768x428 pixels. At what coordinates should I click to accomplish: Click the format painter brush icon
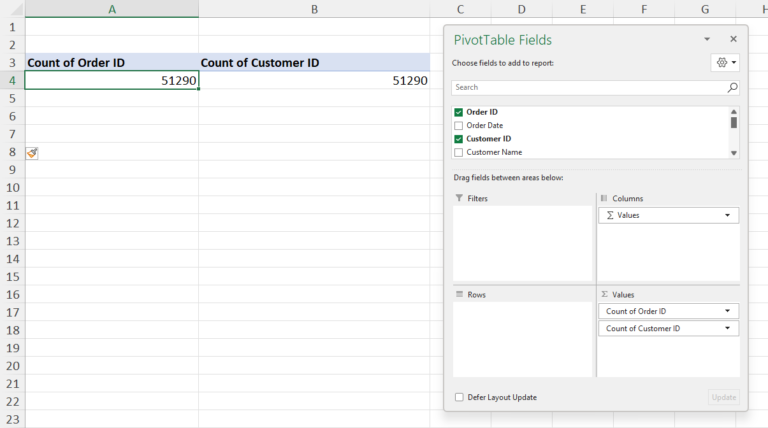point(32,153)
